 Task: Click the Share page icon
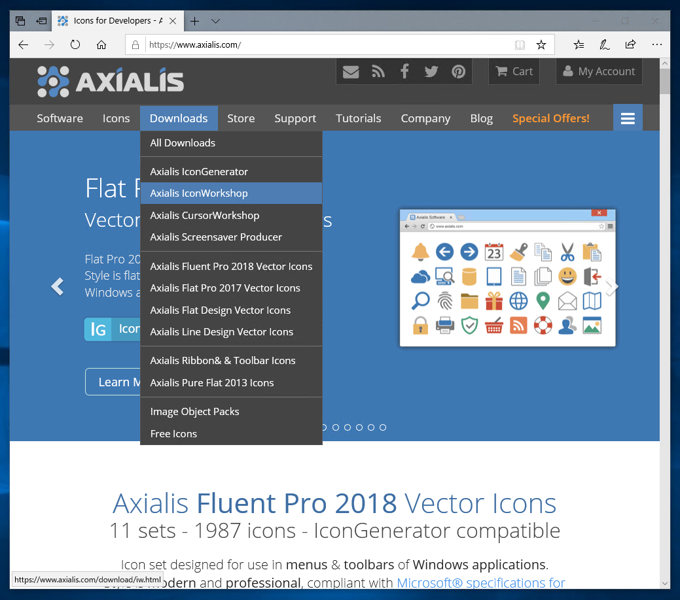(630, 45)
